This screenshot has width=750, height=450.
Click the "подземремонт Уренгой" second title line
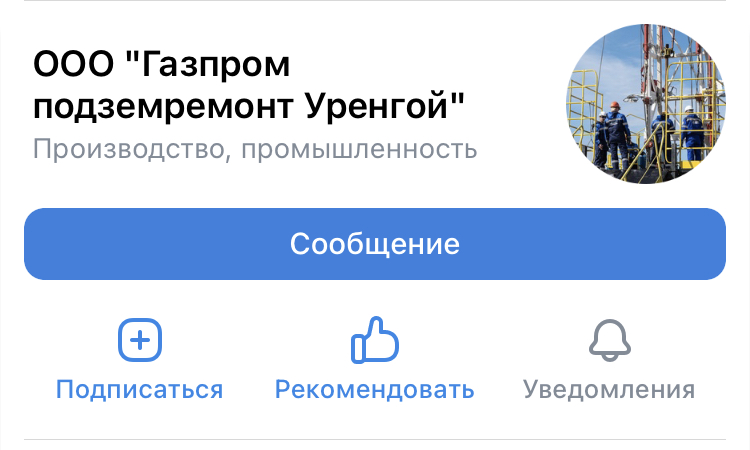click(249, 106)
